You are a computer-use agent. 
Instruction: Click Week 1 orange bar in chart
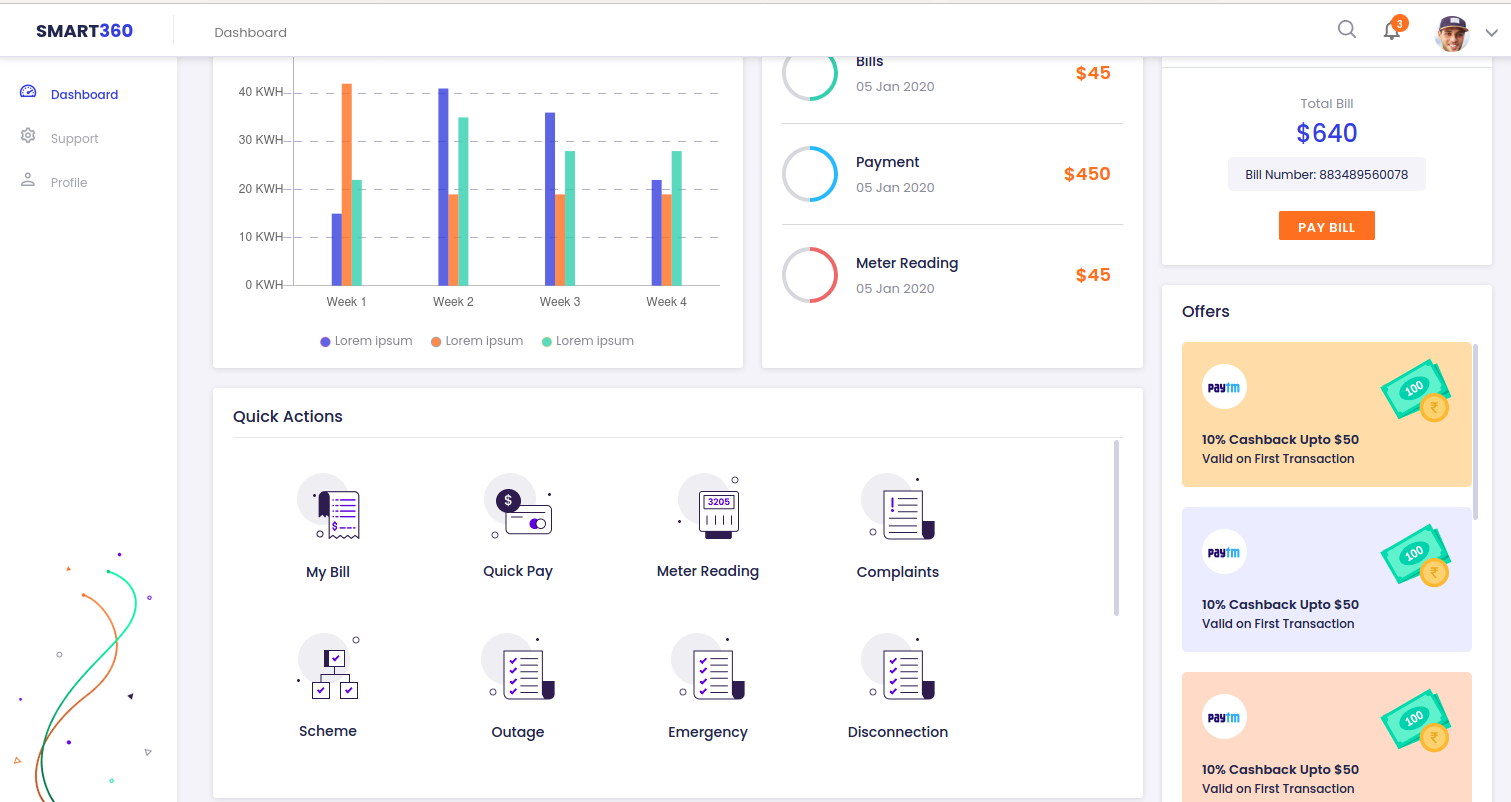coord(347,184)
